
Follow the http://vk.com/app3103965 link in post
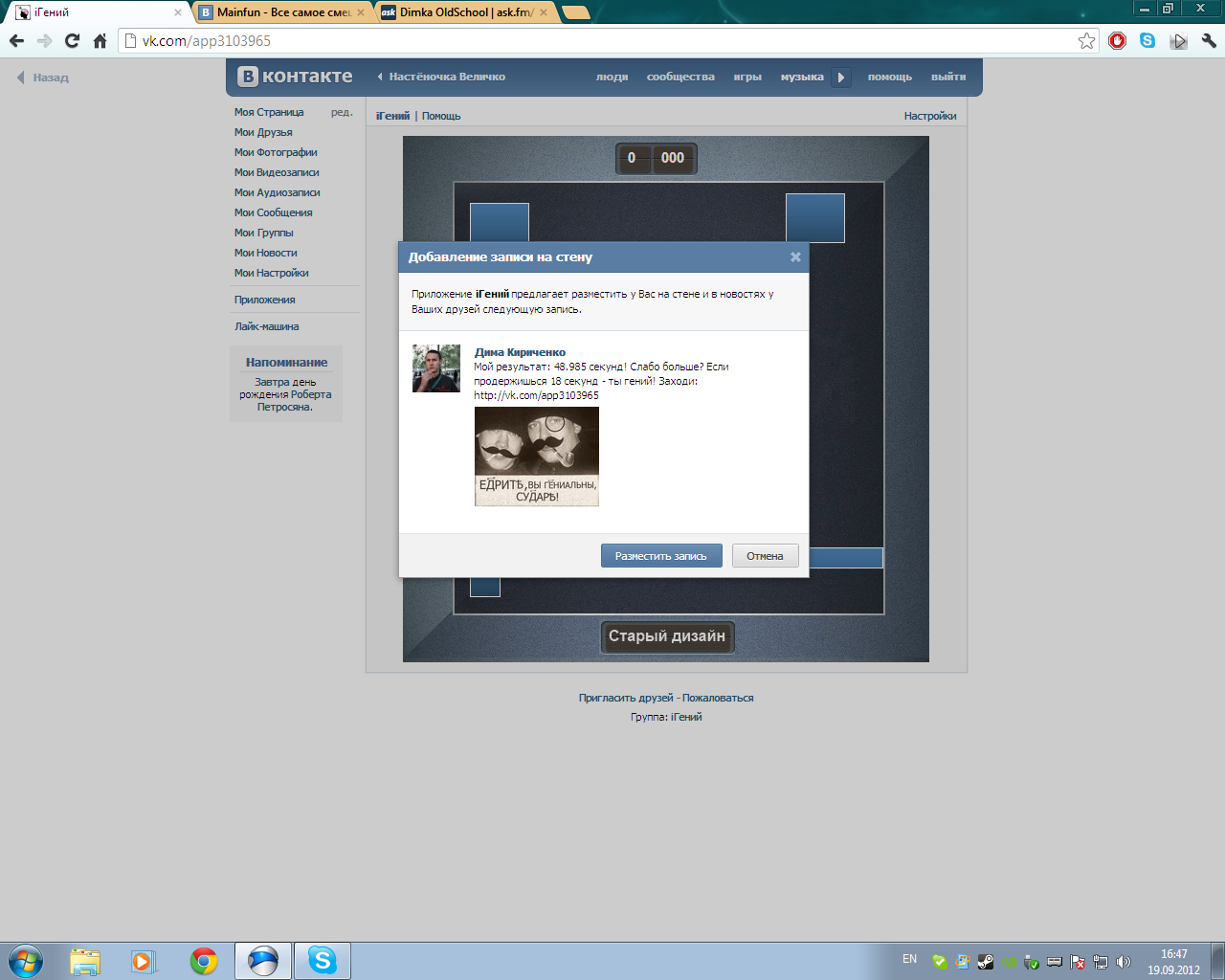(537, 395)
